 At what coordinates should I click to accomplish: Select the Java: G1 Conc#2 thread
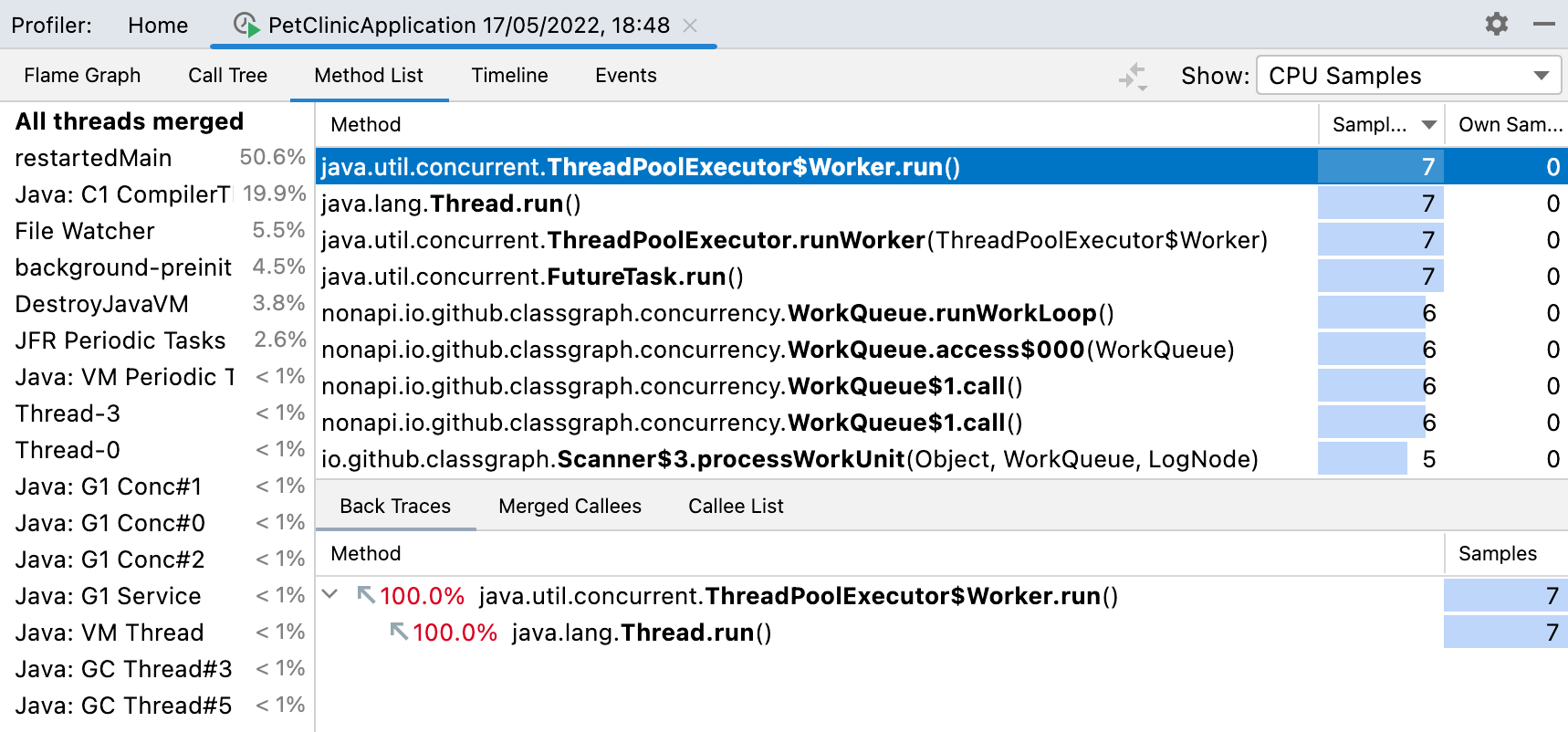[157, 559]
